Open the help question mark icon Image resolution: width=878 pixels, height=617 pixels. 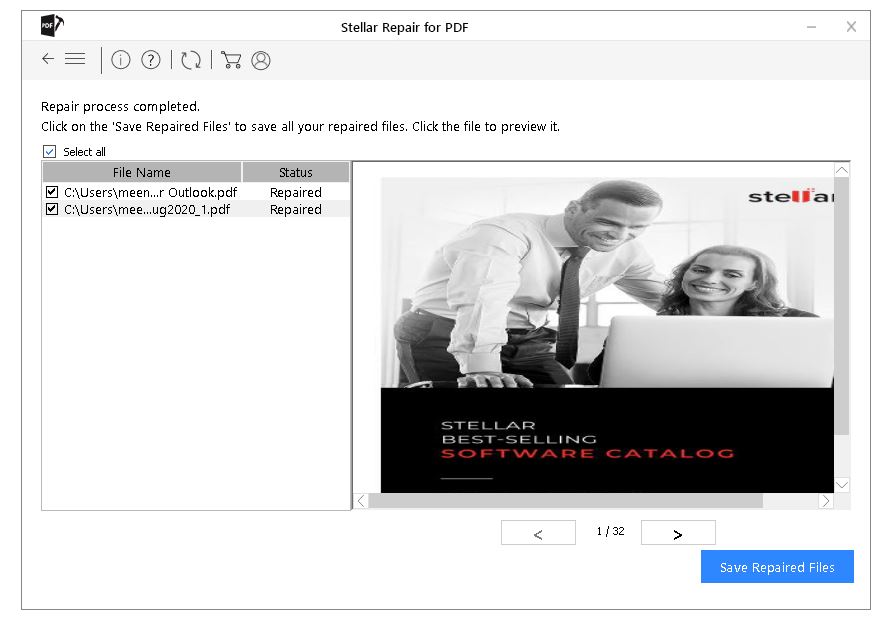151,59
